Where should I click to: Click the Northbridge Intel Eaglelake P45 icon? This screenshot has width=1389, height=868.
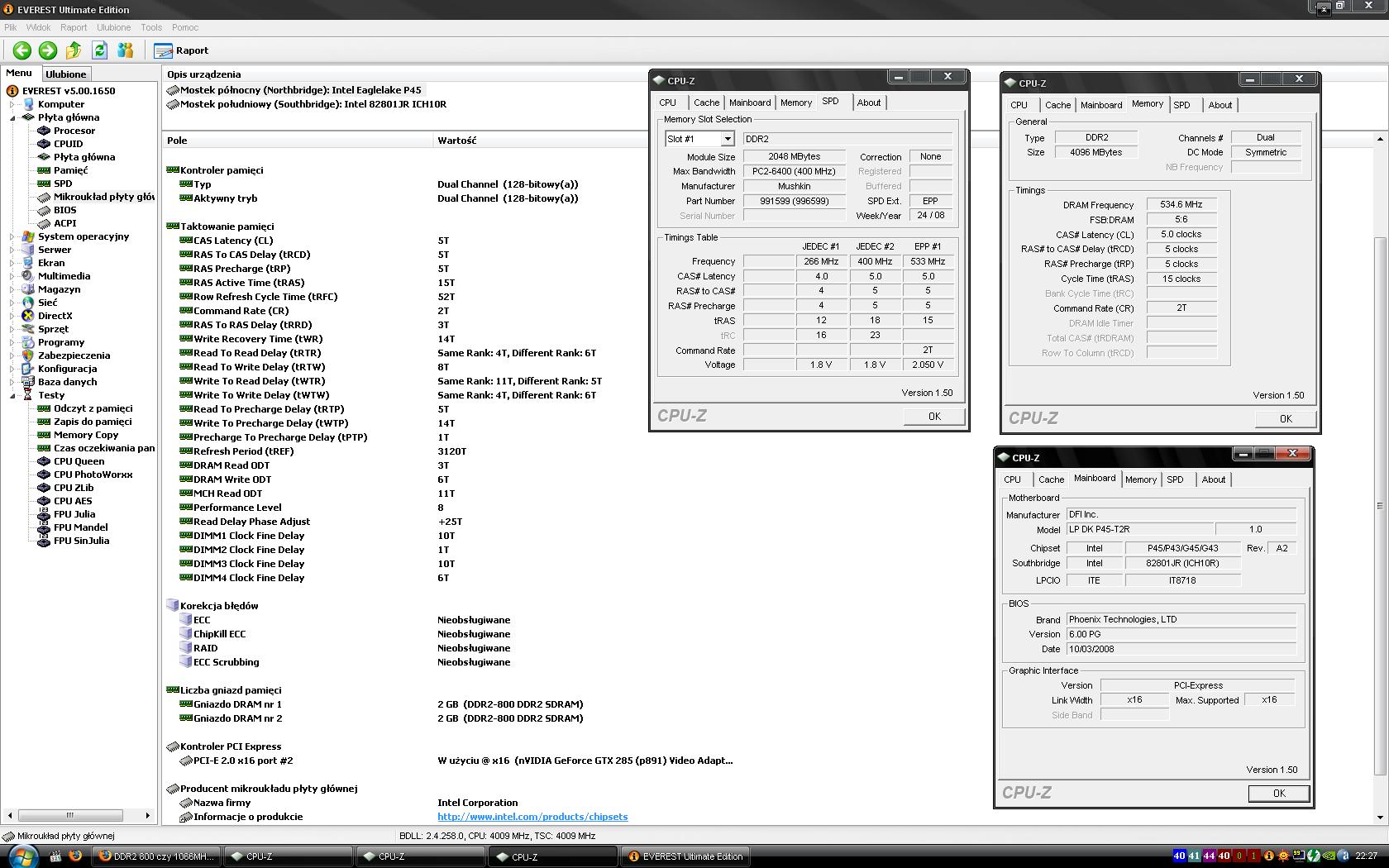(173, 90)
